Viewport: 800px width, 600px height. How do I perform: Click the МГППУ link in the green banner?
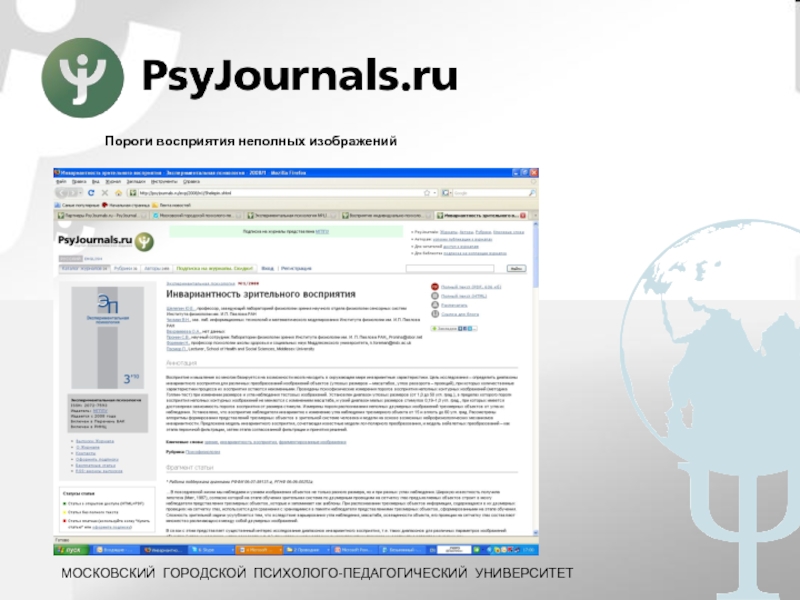(322, 232)
